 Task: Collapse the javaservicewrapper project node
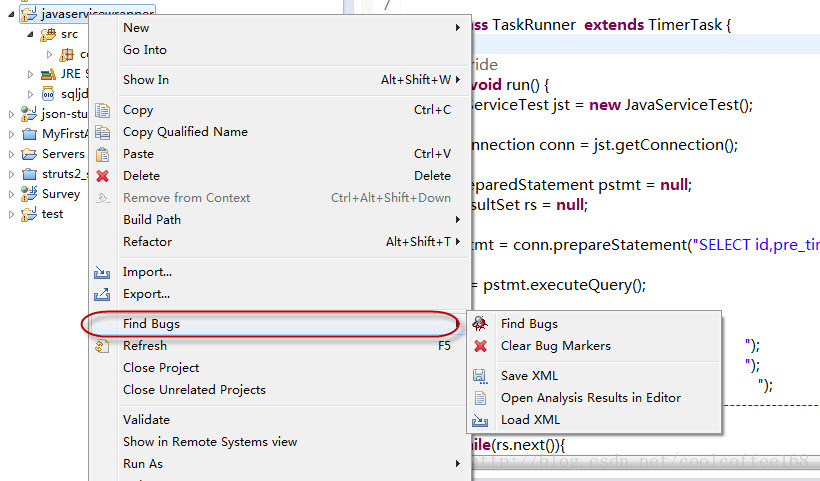click(x=12, y=14)
